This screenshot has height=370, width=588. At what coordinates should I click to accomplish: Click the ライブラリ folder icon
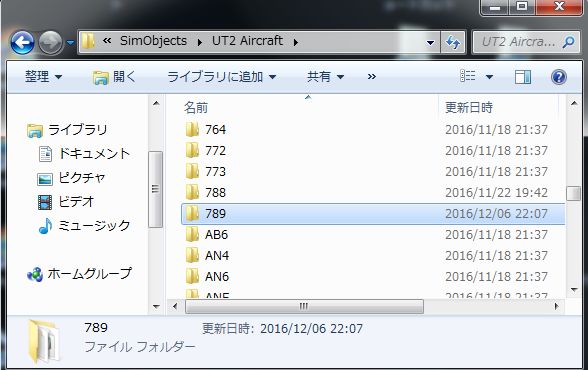(x=35, y=131)
